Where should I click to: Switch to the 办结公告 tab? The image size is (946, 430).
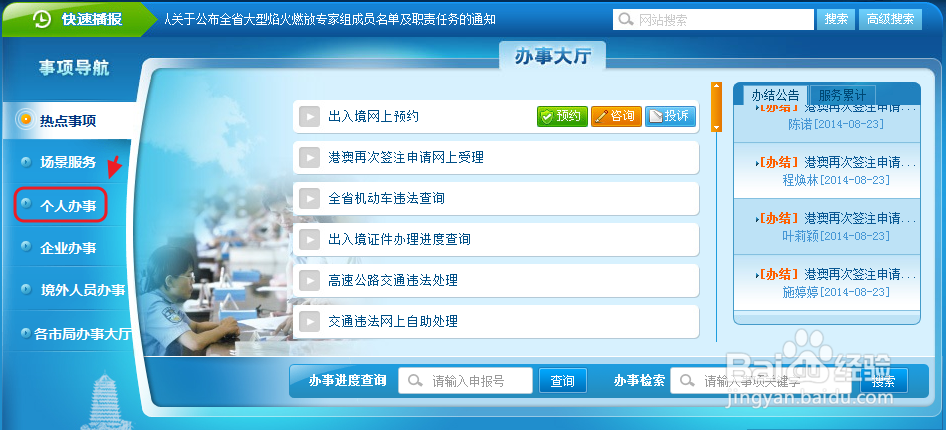(x=775, y=95)
